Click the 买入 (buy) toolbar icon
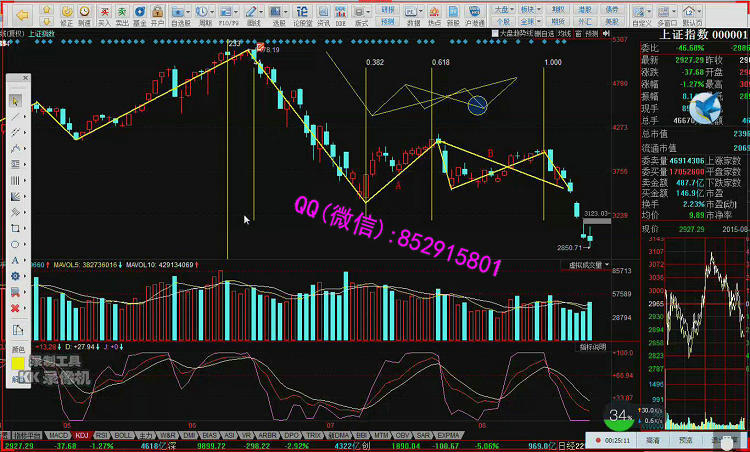The height and width of the screenshot is (452, 750). click(104, 15)
